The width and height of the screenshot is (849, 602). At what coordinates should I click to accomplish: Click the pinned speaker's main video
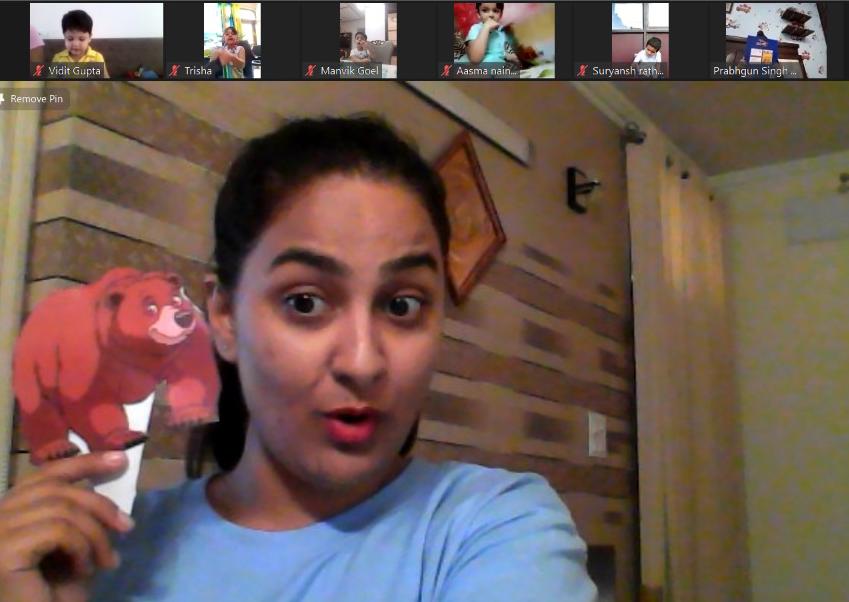point(424,342)
